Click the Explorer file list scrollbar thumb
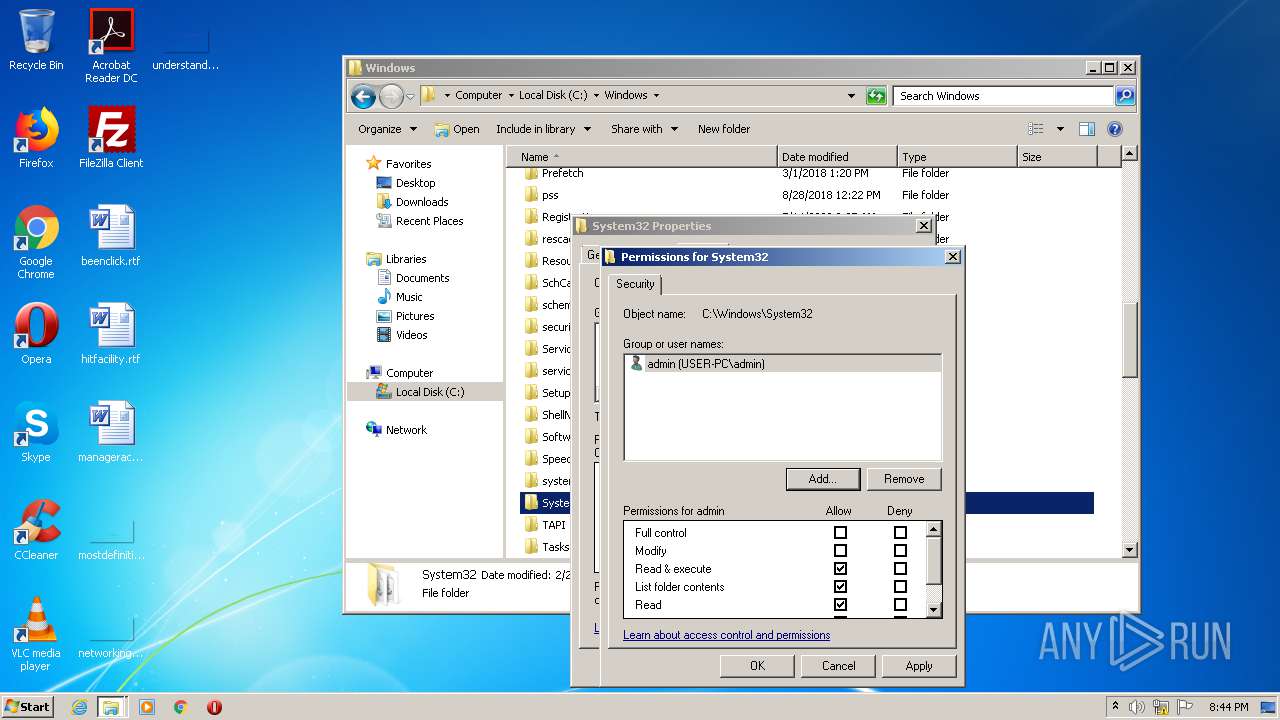 click(x=1129, y=340)
